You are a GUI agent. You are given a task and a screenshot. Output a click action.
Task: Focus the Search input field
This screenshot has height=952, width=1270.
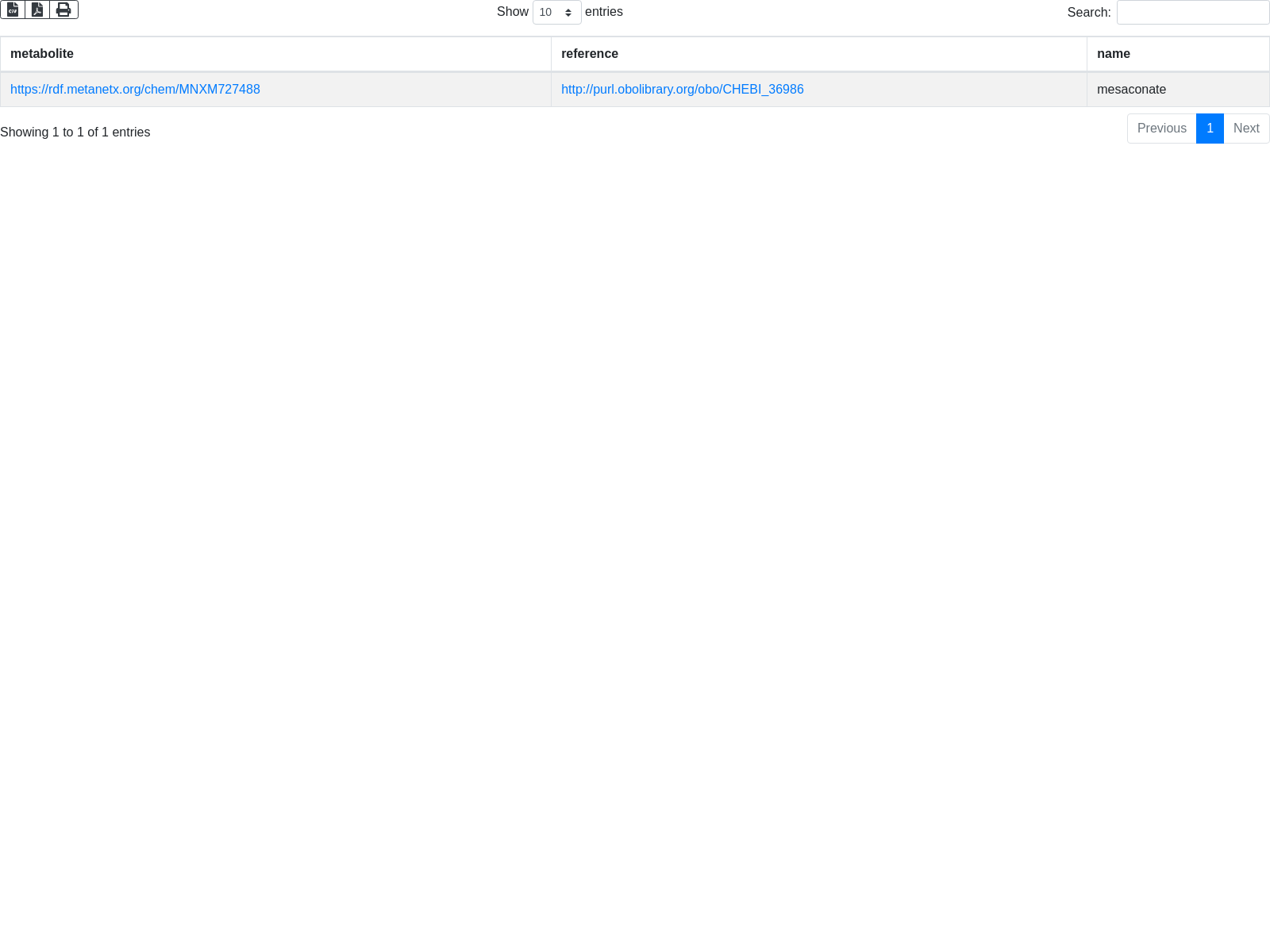[1192, 13]
